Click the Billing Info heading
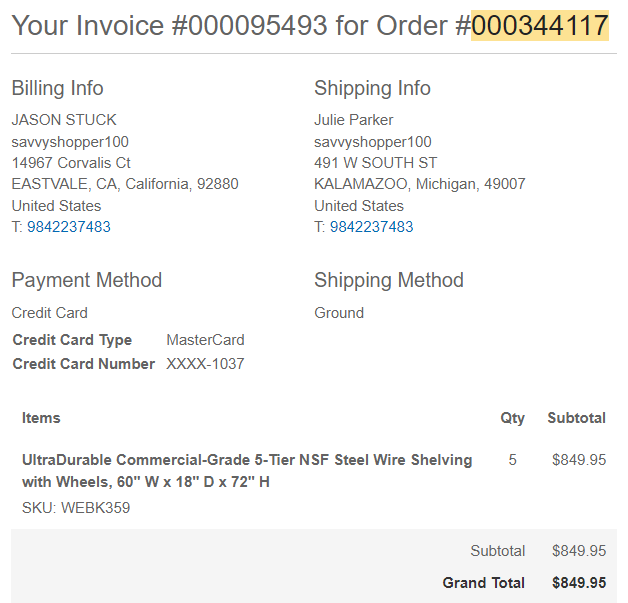Viewport: 628px width, 603px height. (58, 88)
